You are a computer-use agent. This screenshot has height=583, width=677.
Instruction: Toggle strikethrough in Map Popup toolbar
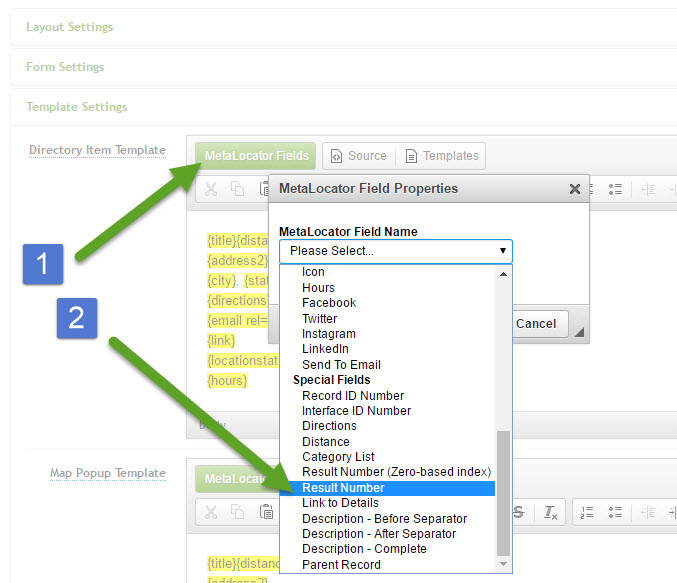click(519, 512)
